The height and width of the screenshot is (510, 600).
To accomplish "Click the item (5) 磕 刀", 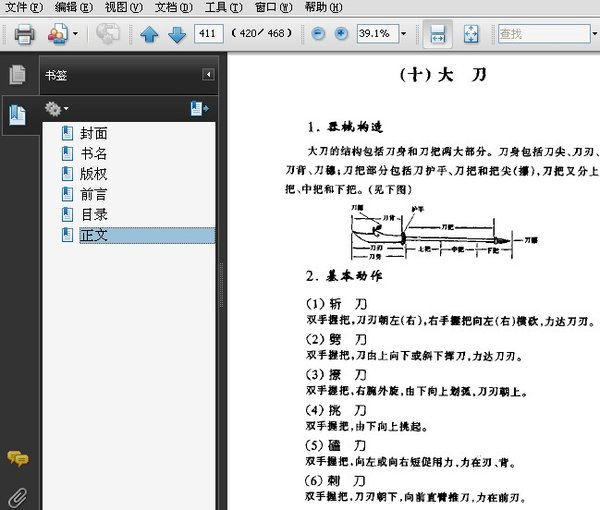I will (x=336, y=445).
